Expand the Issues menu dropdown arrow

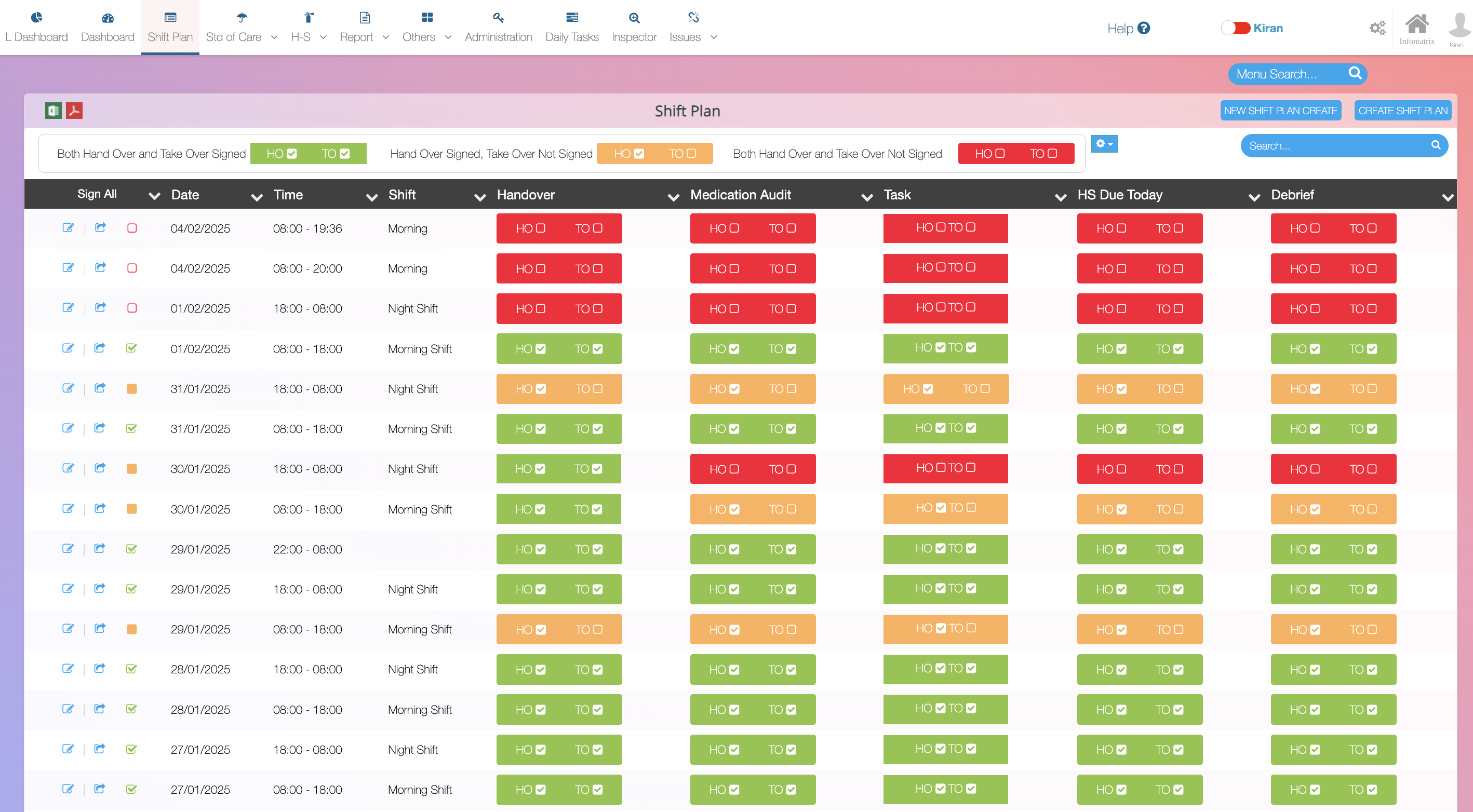(714, 37)
